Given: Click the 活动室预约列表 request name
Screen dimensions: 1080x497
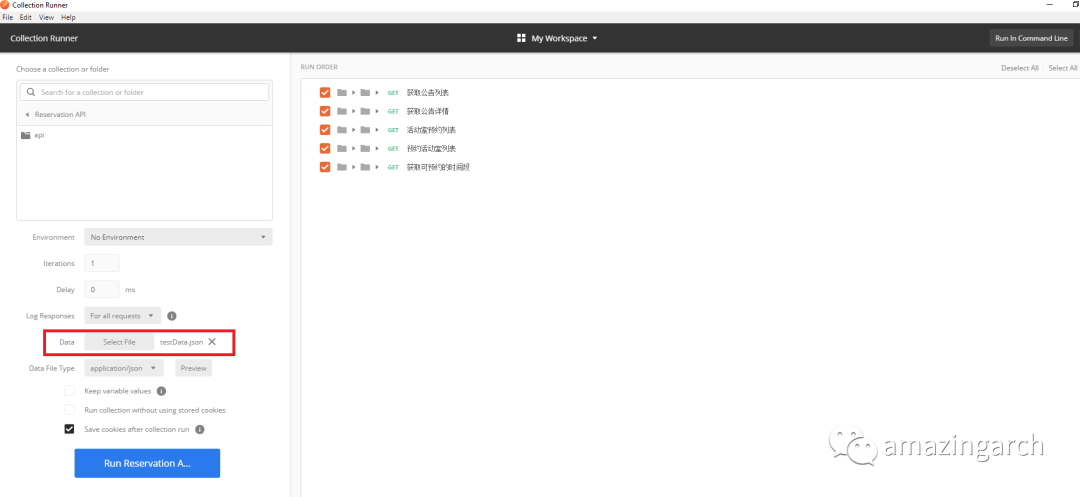Looking at the screenshot, I should [x=431, y=129].
